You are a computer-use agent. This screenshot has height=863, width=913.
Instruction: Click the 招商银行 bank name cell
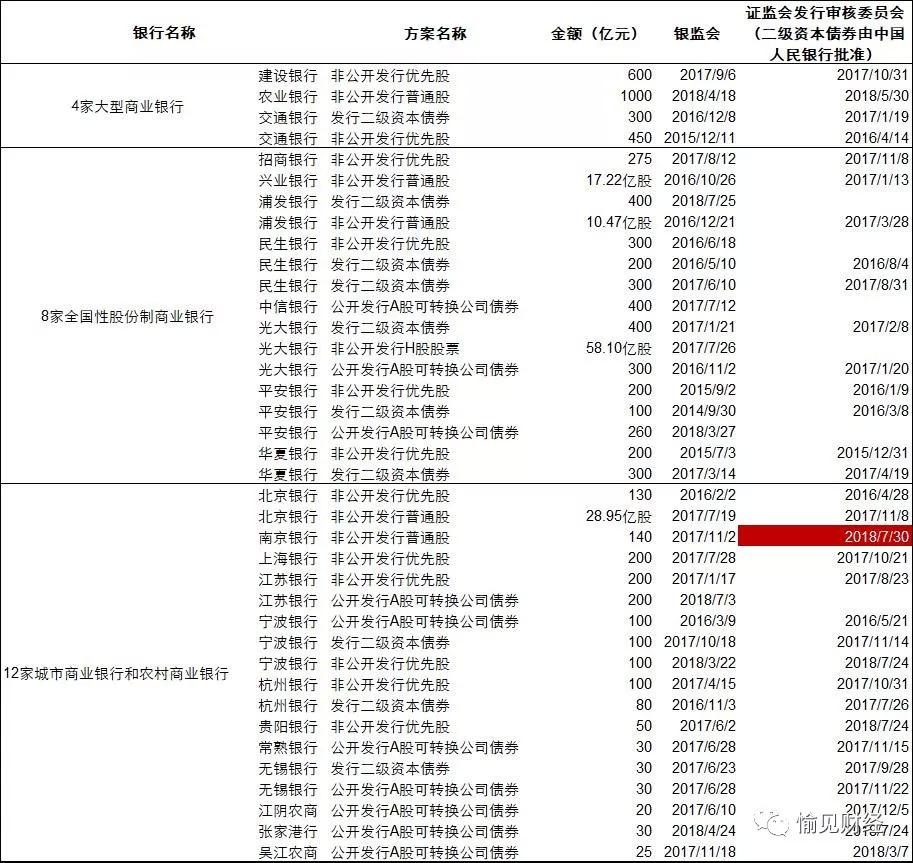pos(288,159)
